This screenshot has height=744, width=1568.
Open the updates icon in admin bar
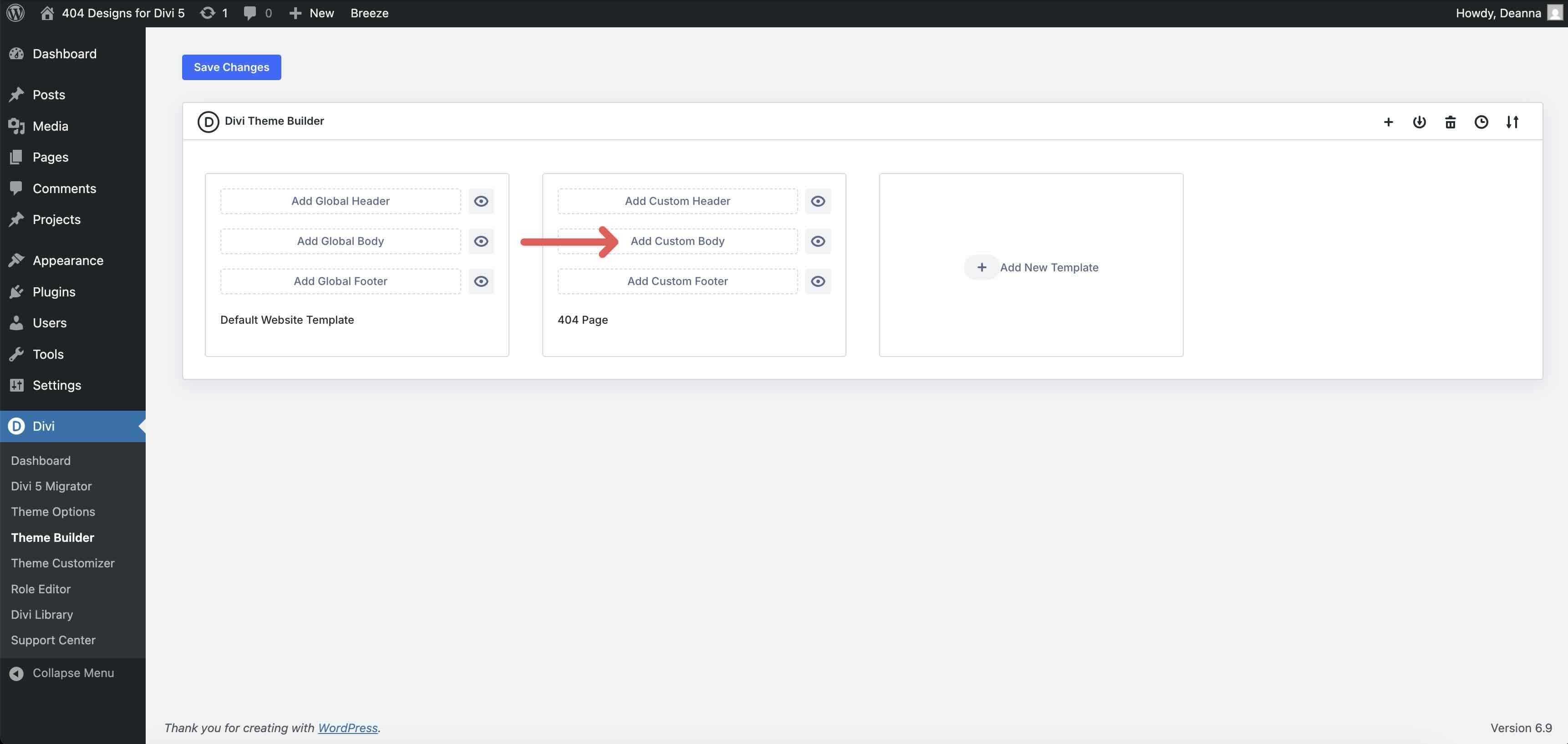[214, 13]
